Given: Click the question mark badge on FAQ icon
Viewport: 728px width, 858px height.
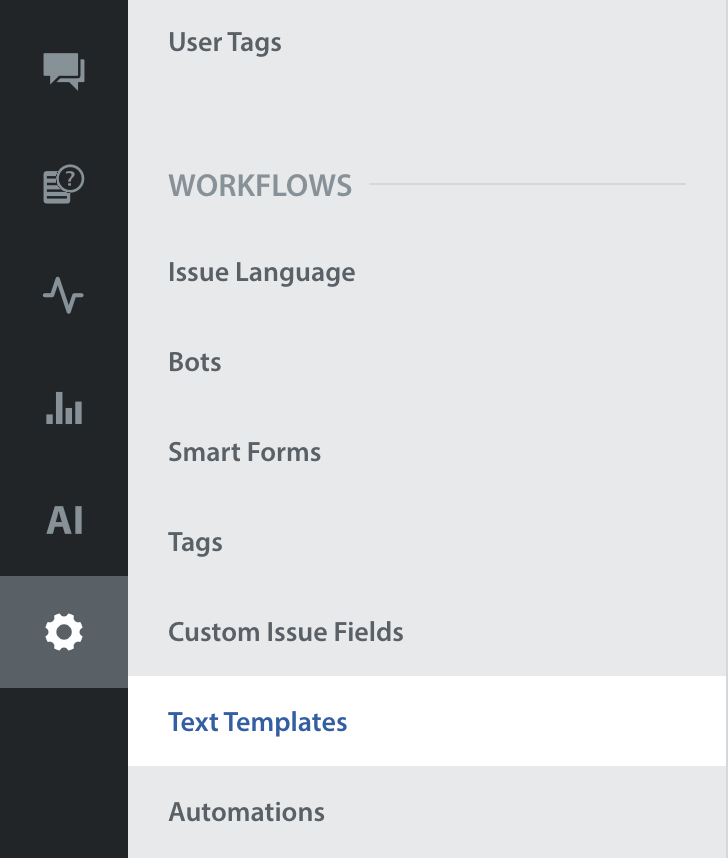Looking at the screenshot, I should [72, 178].
